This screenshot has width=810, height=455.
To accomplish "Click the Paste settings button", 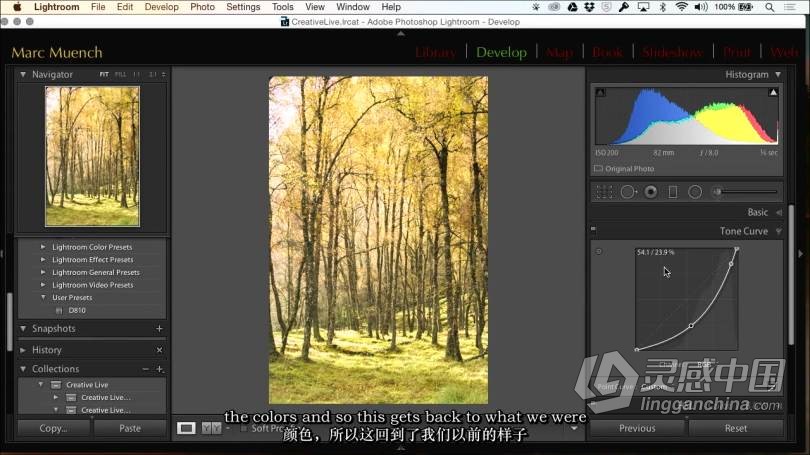I will click(130, 428).
